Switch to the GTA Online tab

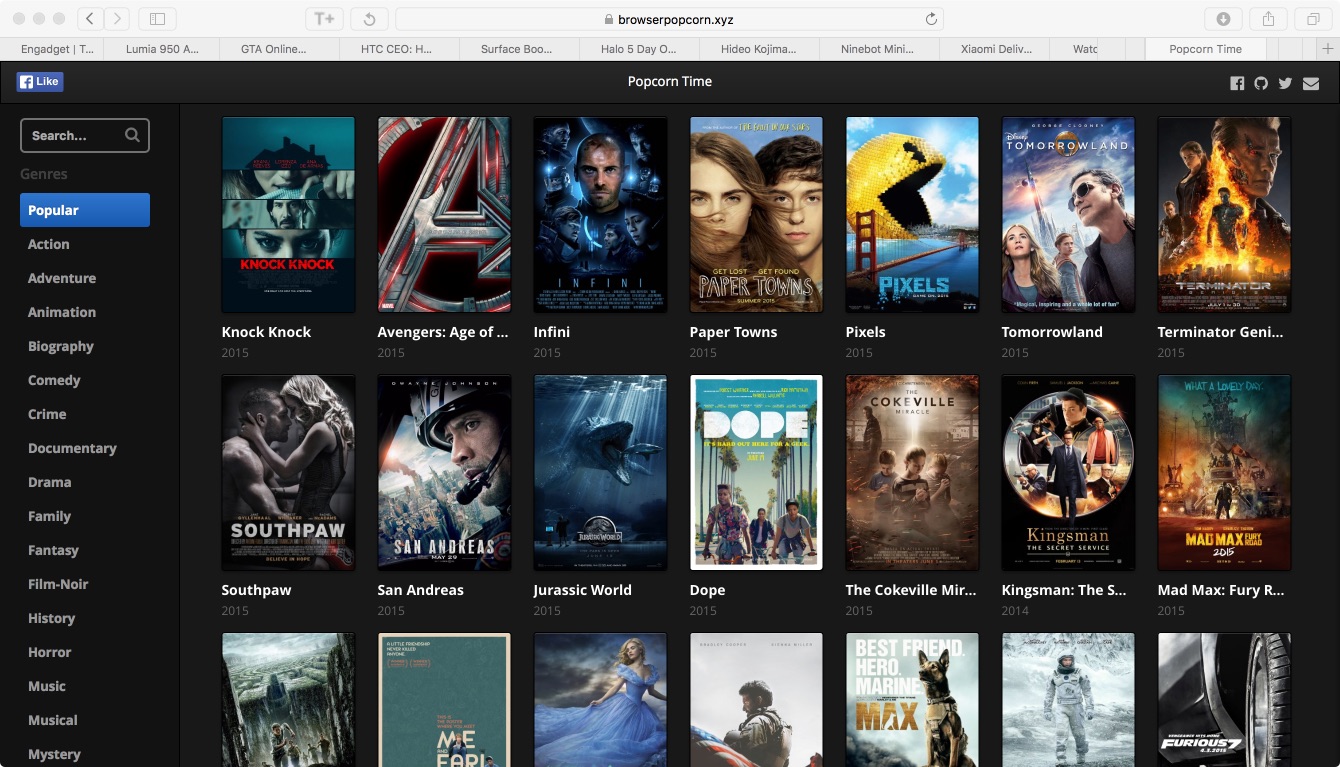(x=280, y=49)
